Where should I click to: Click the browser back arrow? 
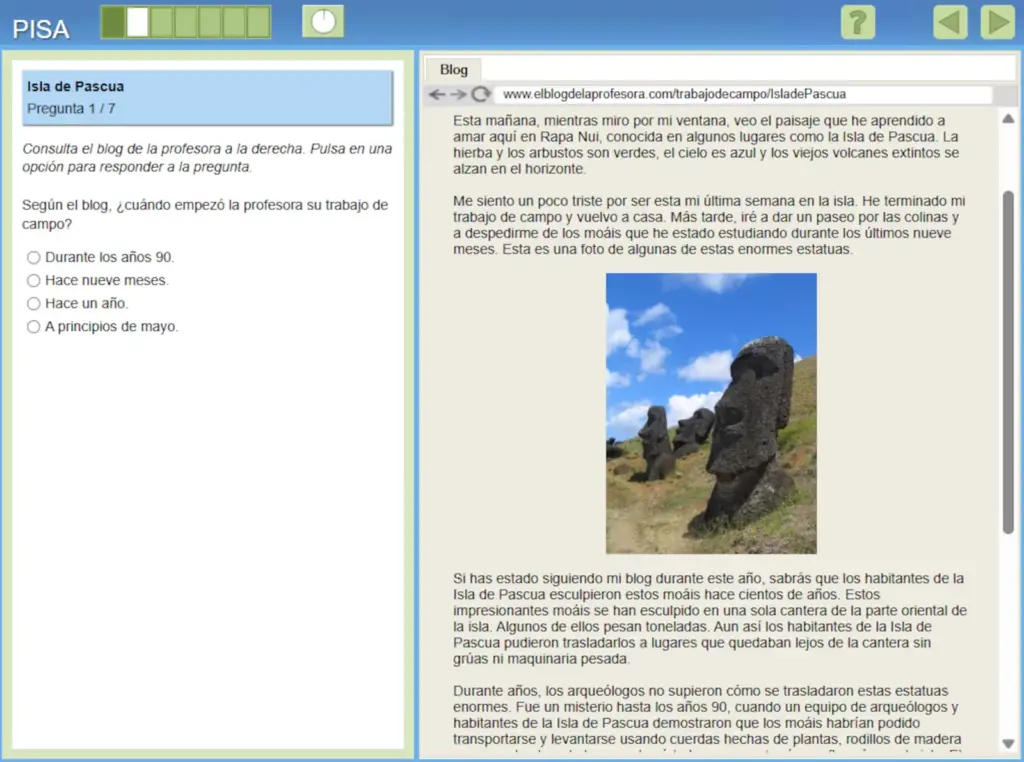(437, 94)
